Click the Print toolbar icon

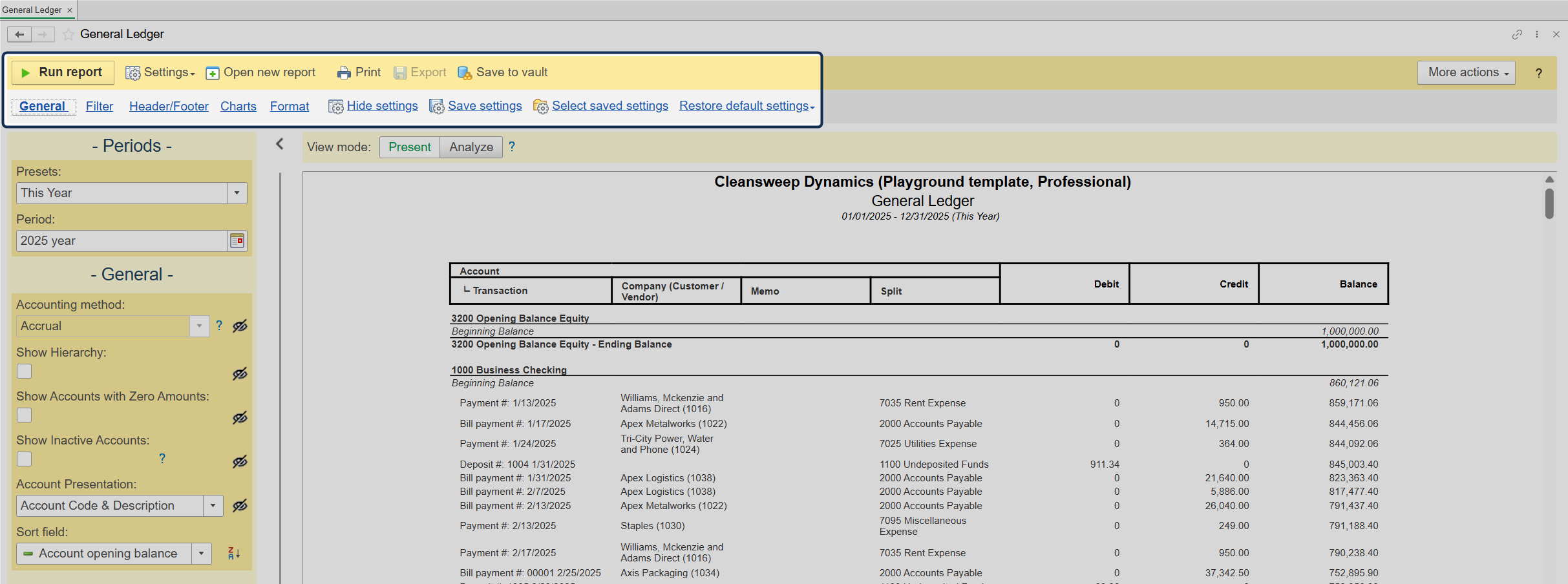344,73
